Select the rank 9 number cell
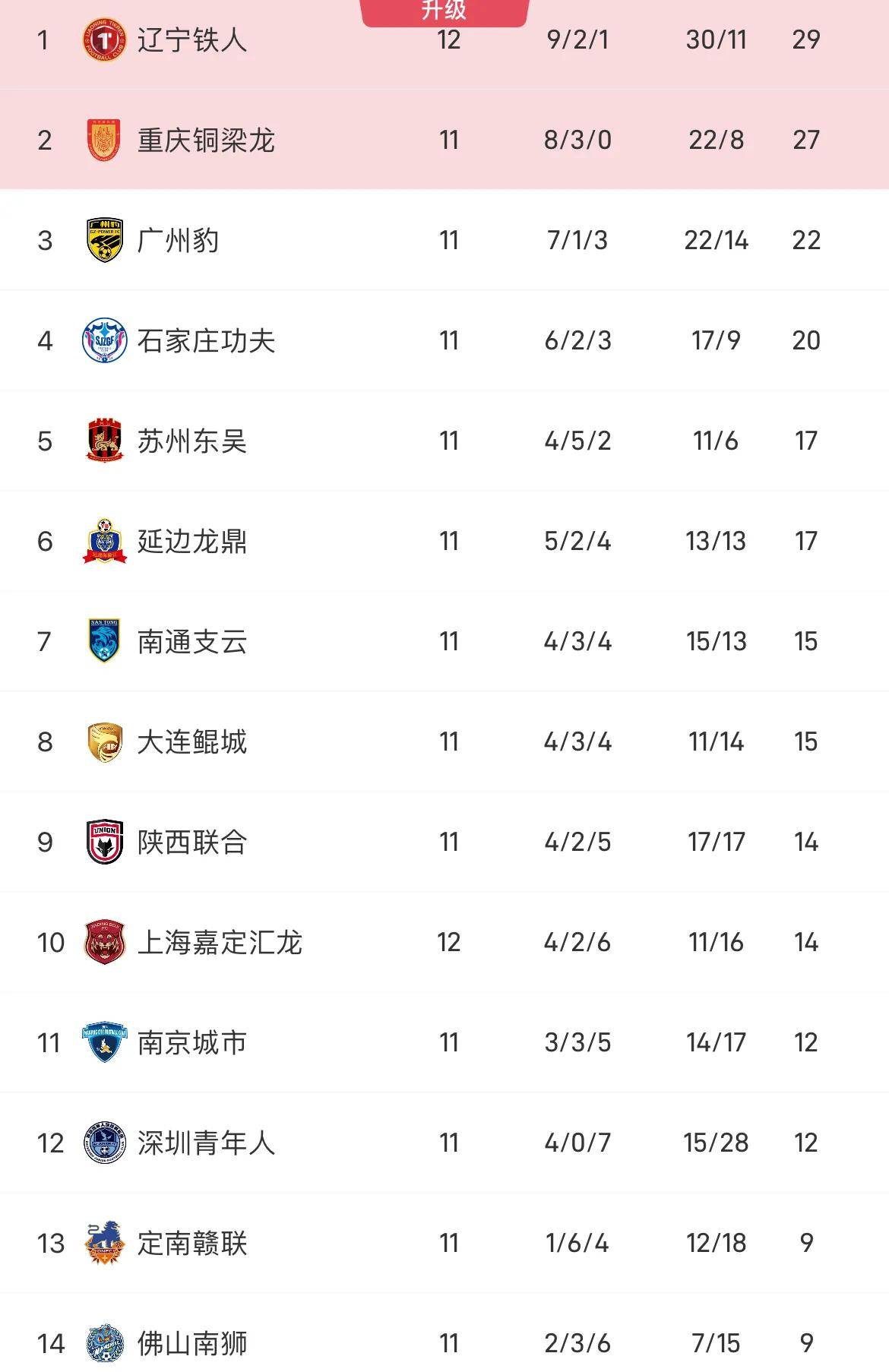 coord(45,842)
